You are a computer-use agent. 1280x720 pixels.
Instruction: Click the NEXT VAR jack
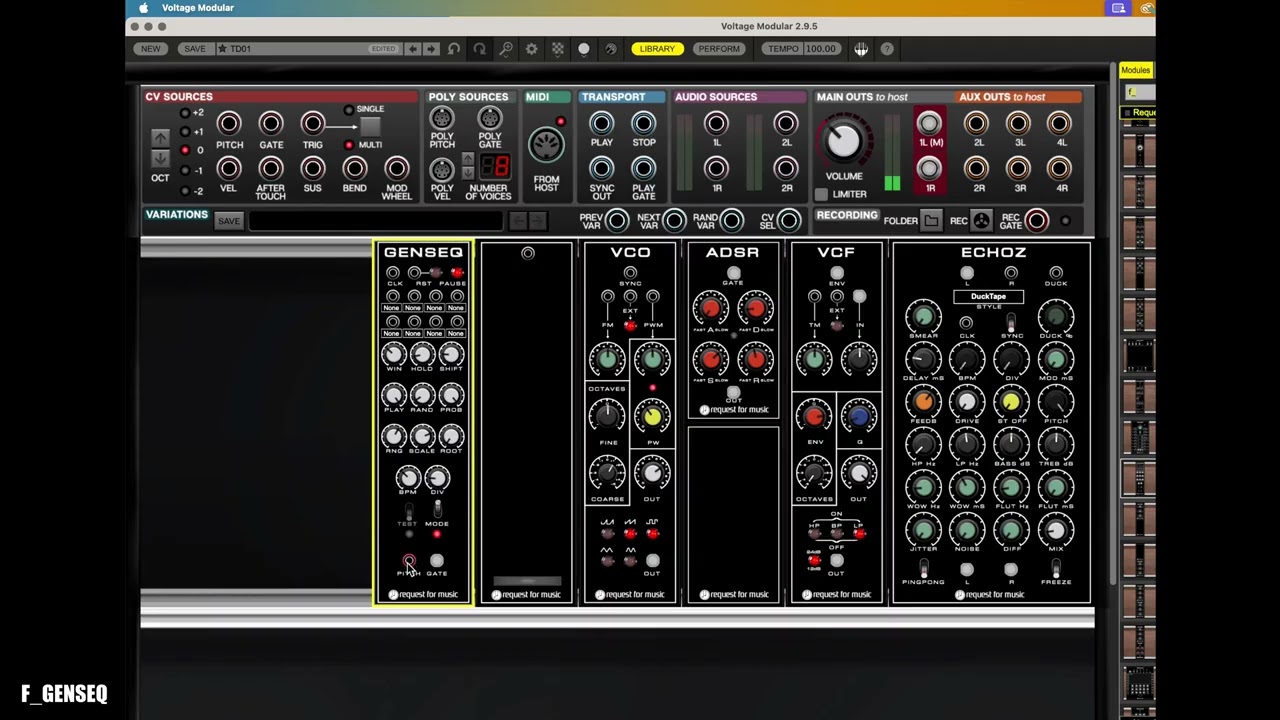[675, 221]
